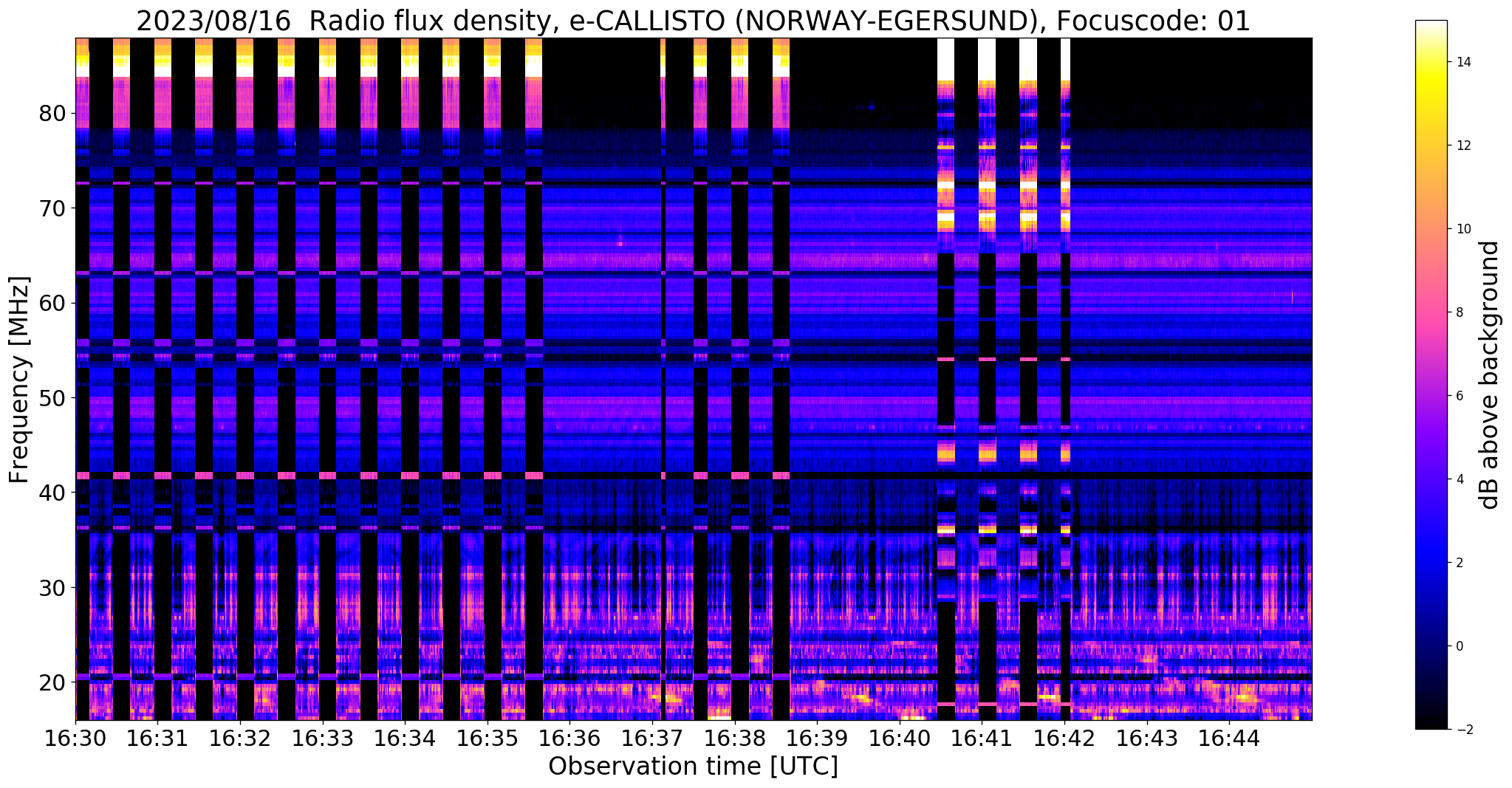Click the 80 MHz frequency tick label
Image resolution: width=1512 pixels, height=788 pixels.
(x=53, y=113)
